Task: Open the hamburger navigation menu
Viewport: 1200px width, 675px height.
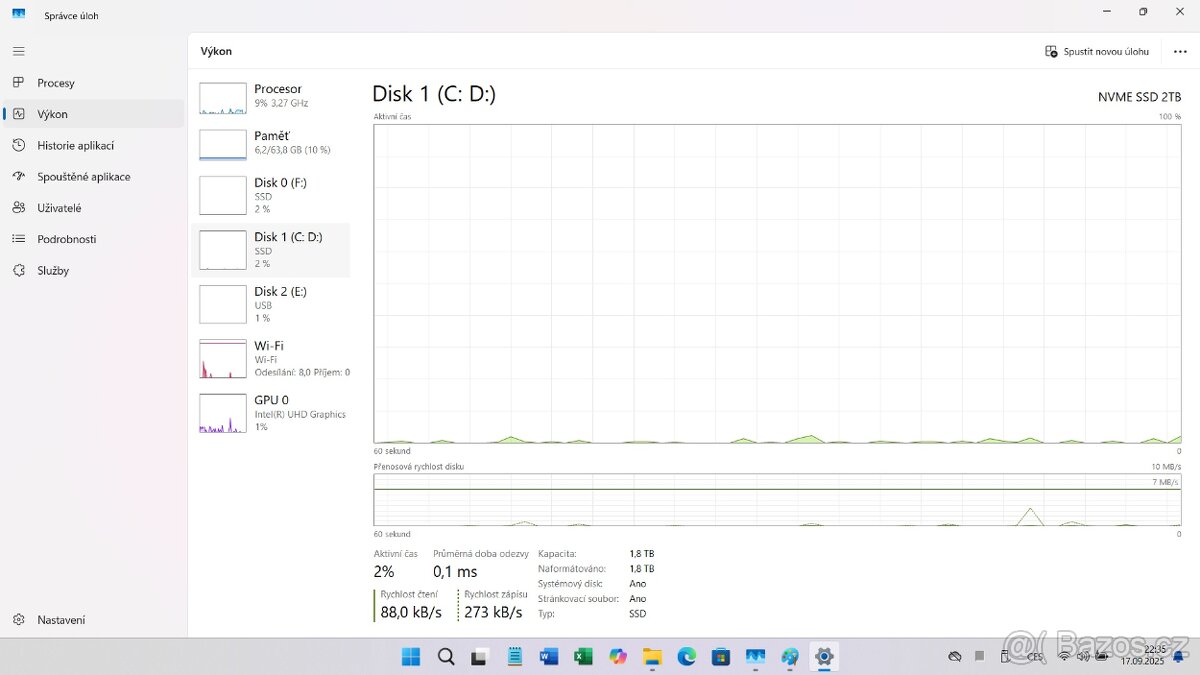Action: [19, 51]
